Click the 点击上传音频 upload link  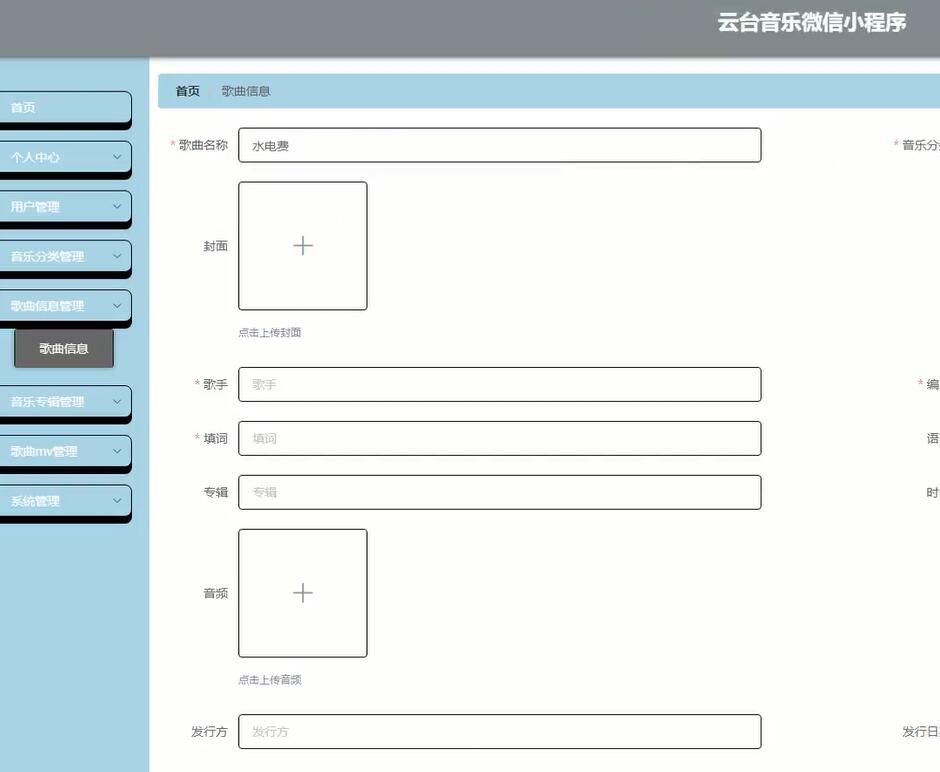[269, 677]
